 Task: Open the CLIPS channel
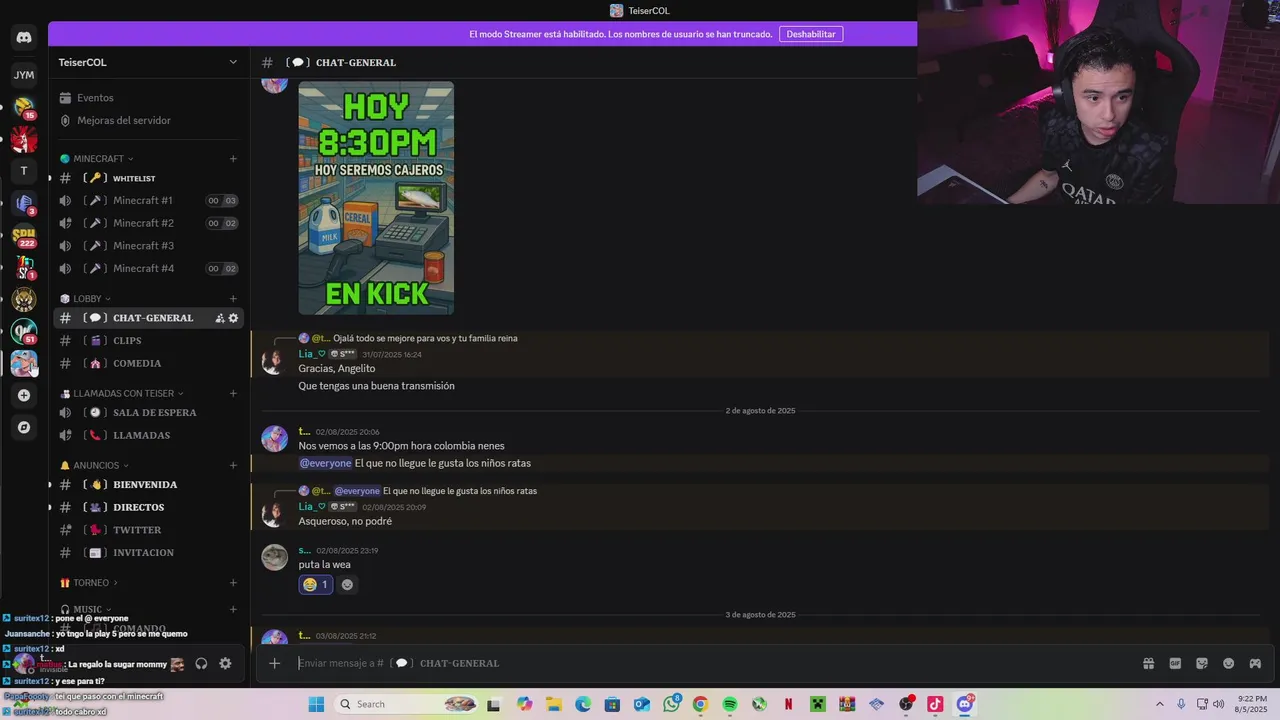148,341
